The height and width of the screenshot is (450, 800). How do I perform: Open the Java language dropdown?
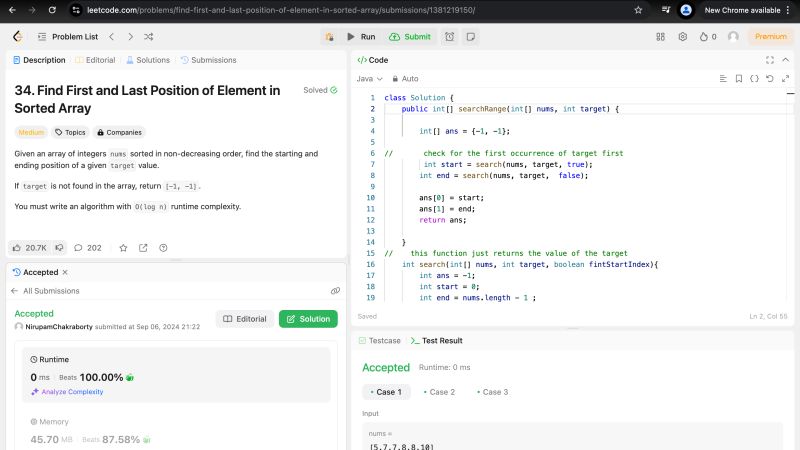point(368,78)
